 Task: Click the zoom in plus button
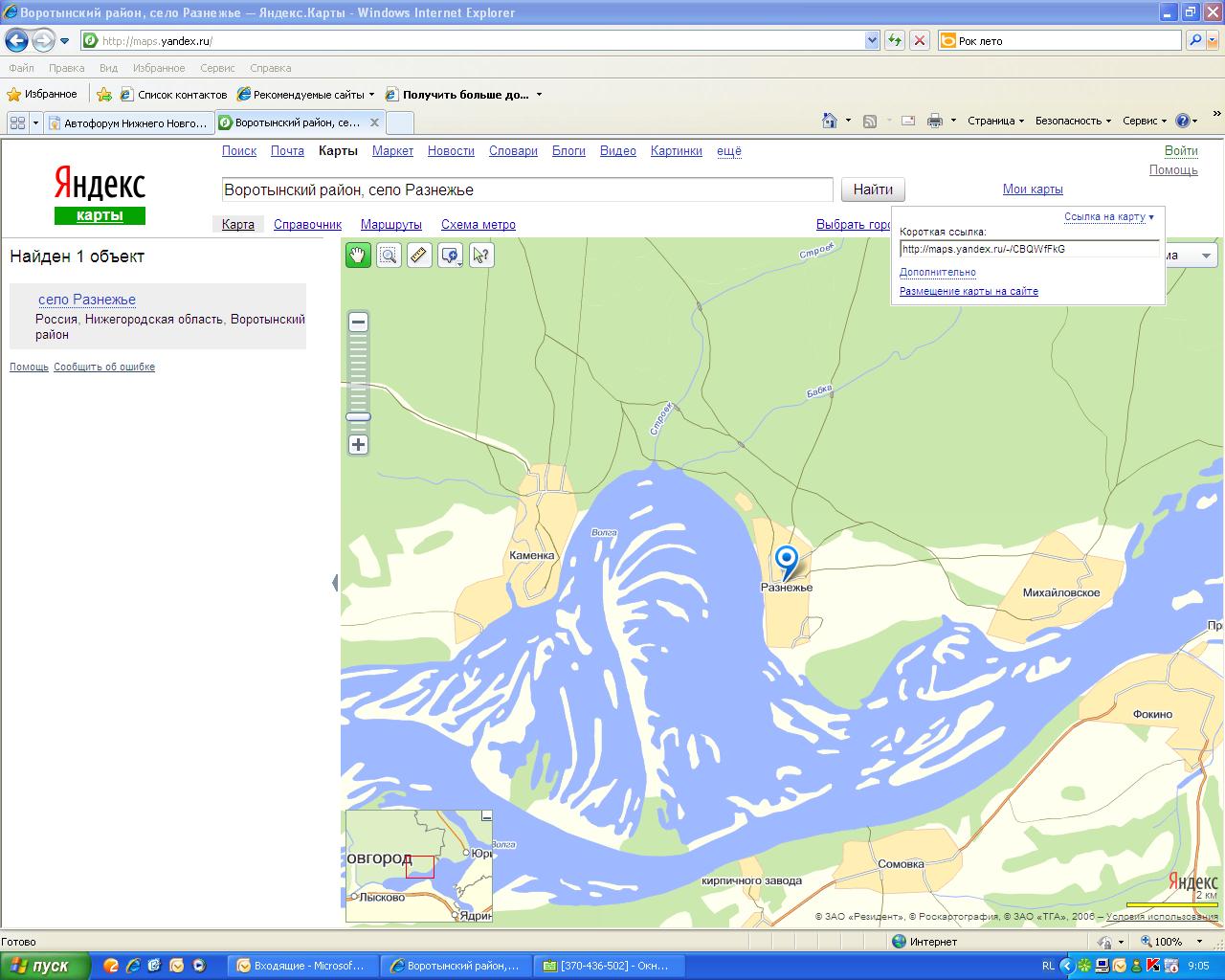358,444
